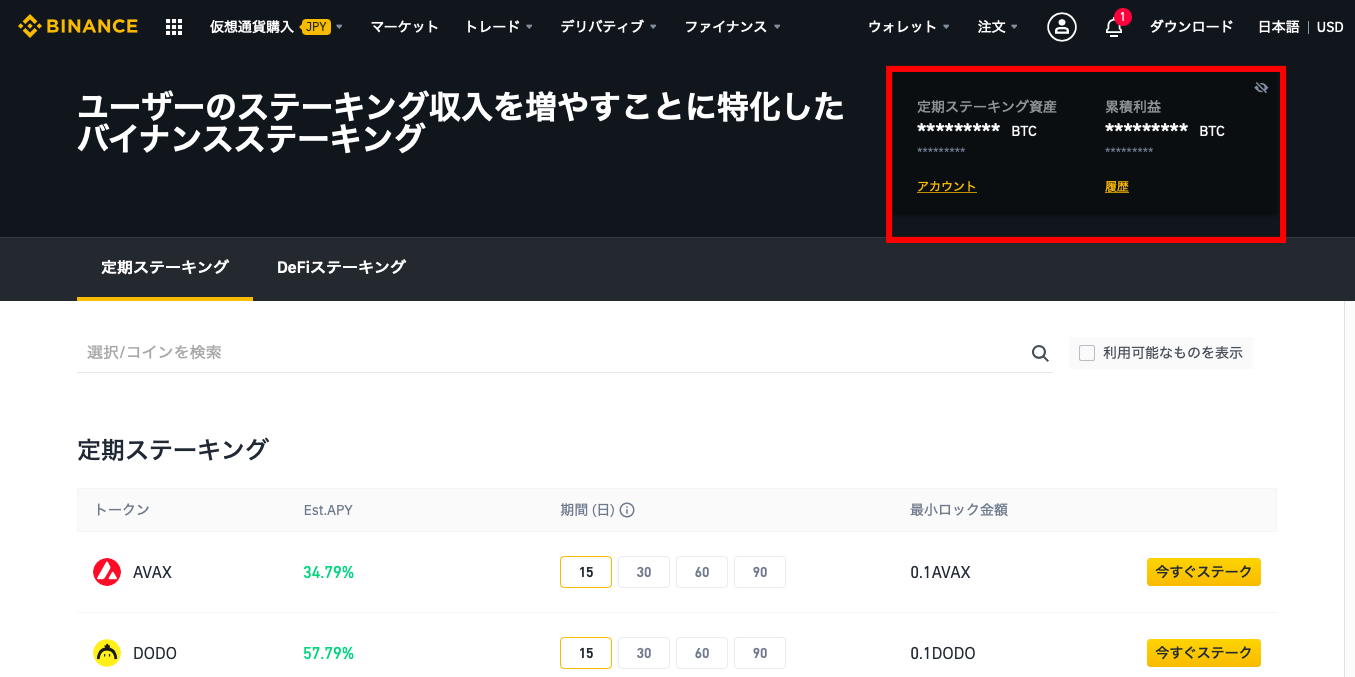The image size is (1355, 677).
Task: Toggle balance visibility eye icon
Action: pyautogui.click(x=1261, y=88)
